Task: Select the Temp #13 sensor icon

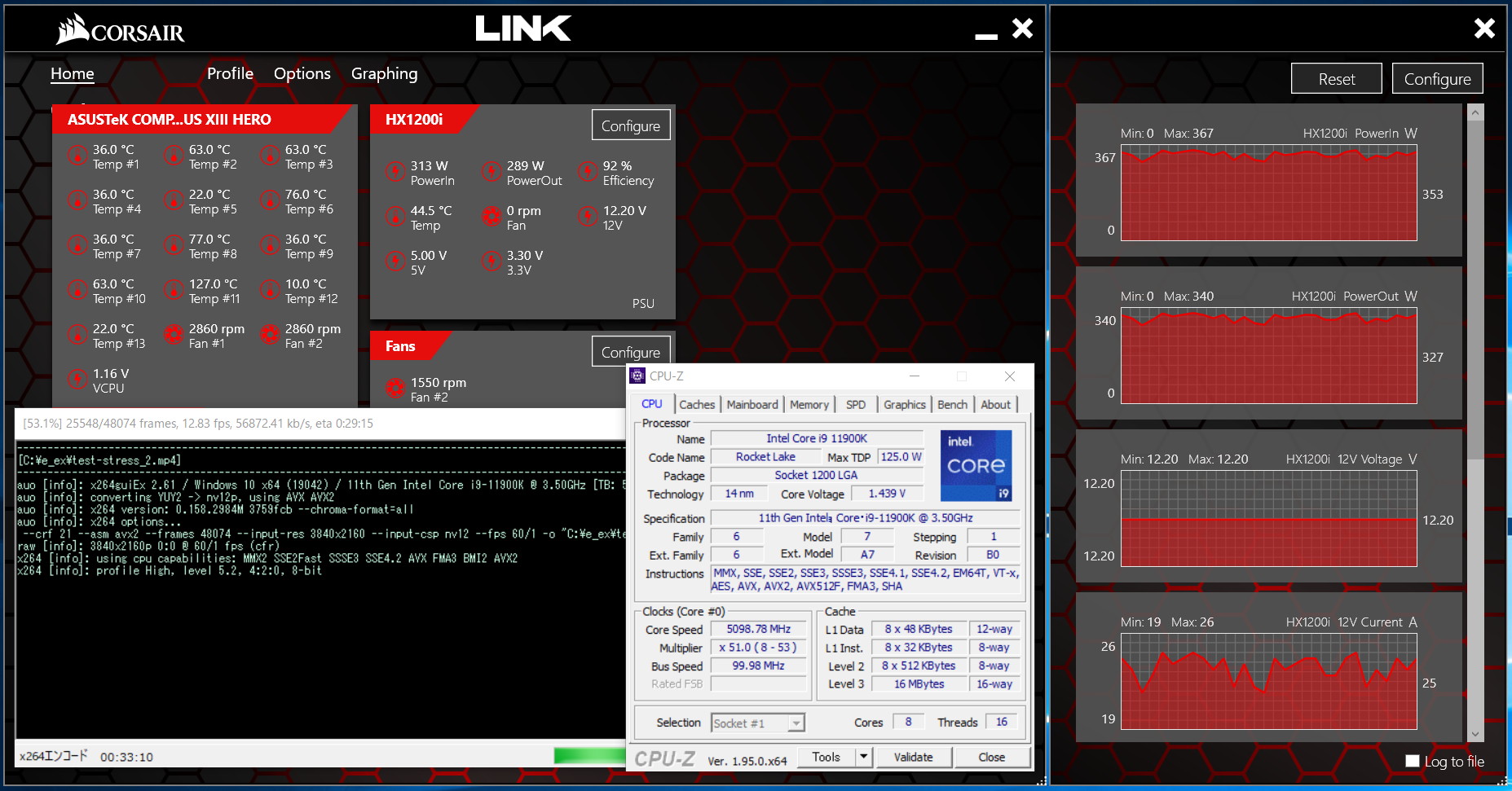Action: (x=77, y=334)
